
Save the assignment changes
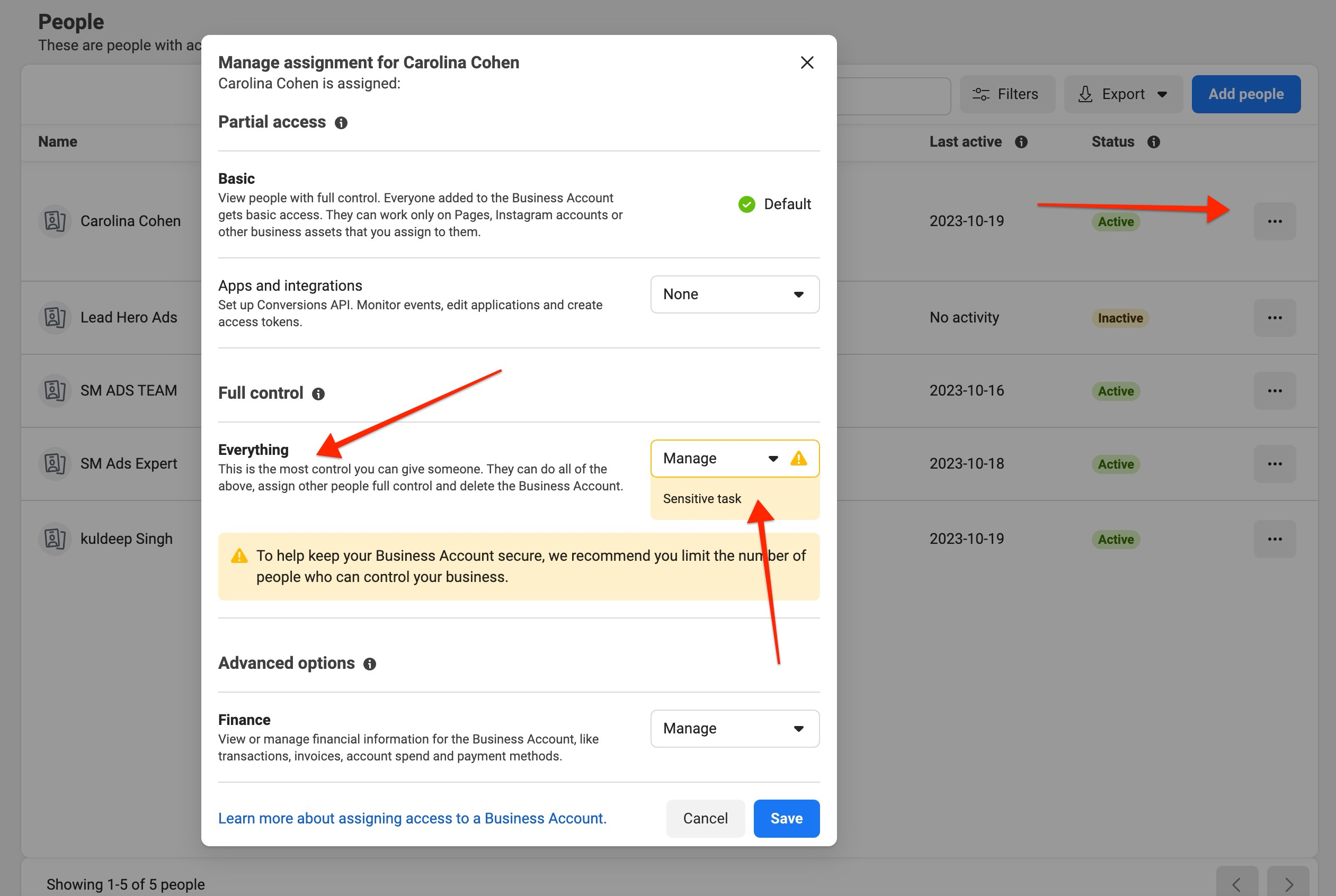pos(786,818)
